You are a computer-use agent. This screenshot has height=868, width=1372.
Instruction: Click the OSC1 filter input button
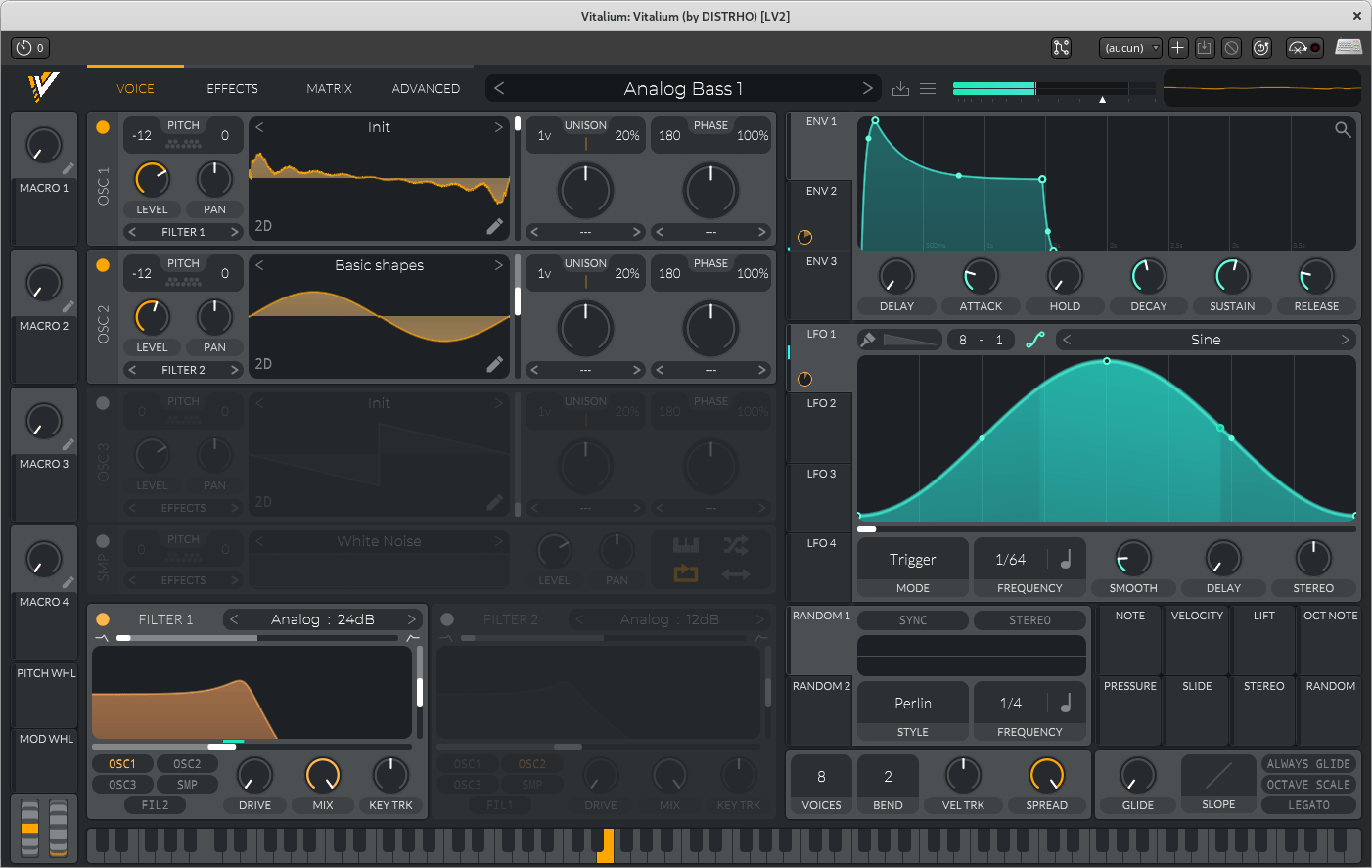coord(122,764)
